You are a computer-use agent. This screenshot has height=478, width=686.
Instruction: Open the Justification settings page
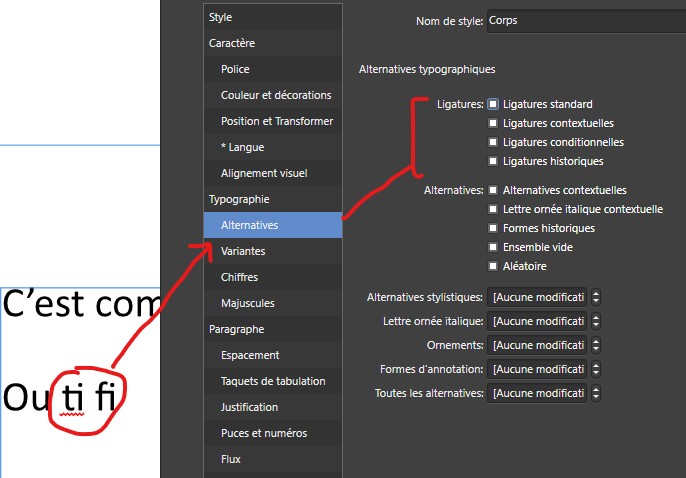tap(273, 408)
